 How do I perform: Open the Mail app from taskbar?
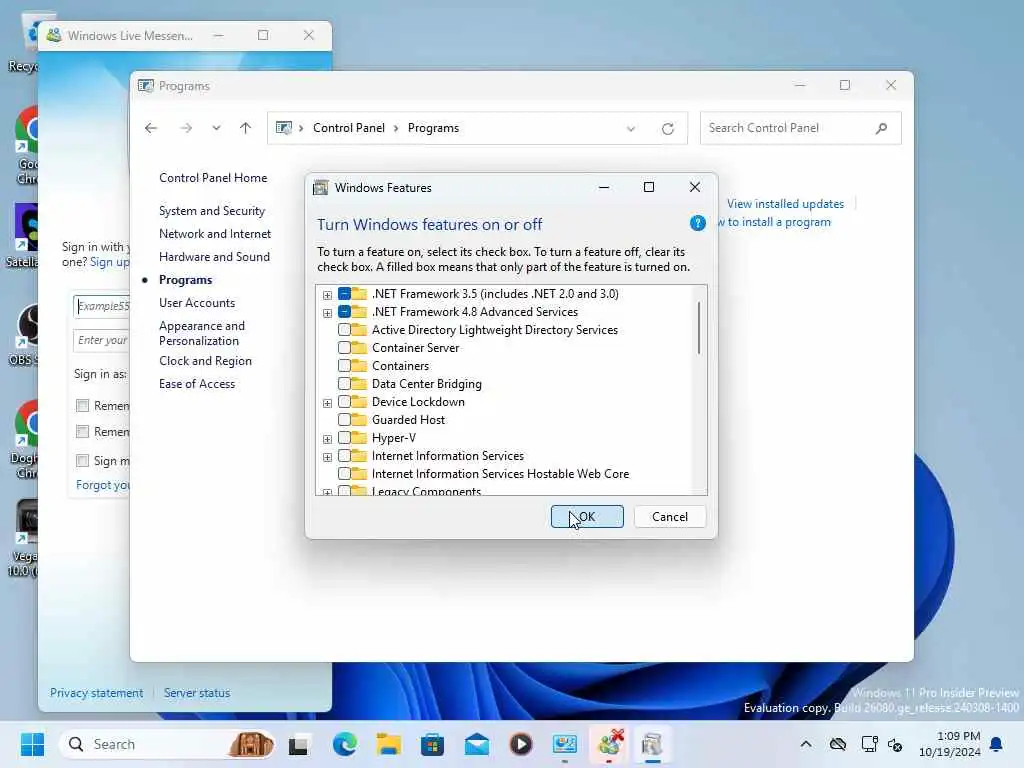(x=477, y=744)
